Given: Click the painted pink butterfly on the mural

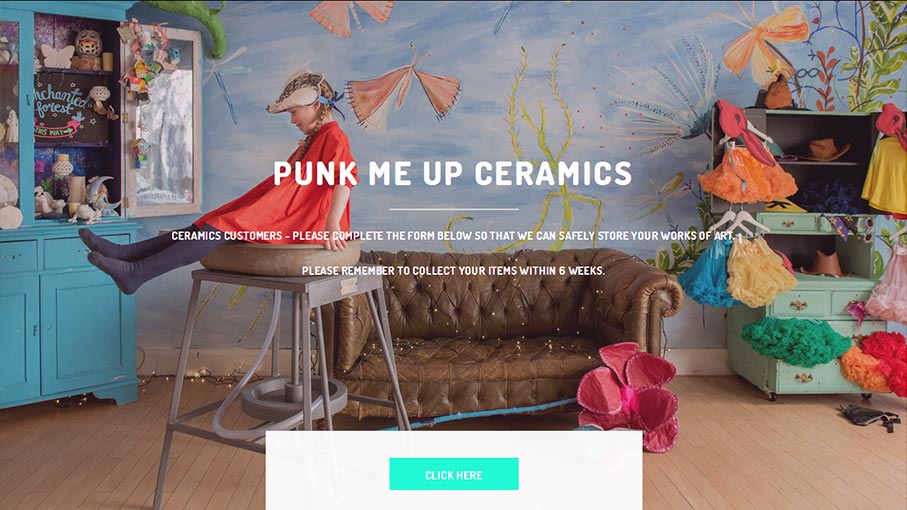Looking at the screenshot, I should [405, 90].
